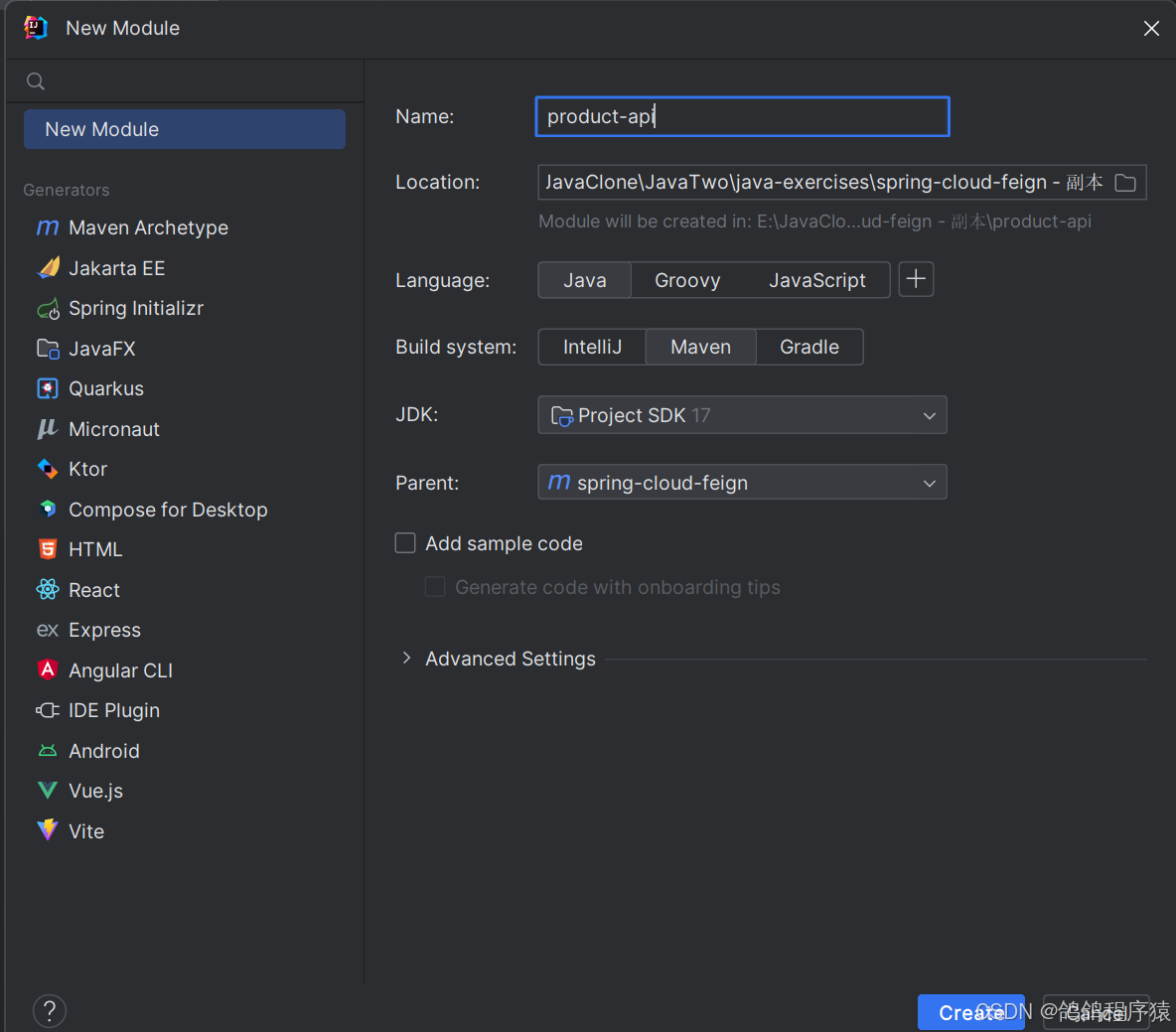This screenshot has height=1032, width=1176.
Task: Click the IntelliJ IDEA logo in title bar
Action: [35, 28]
